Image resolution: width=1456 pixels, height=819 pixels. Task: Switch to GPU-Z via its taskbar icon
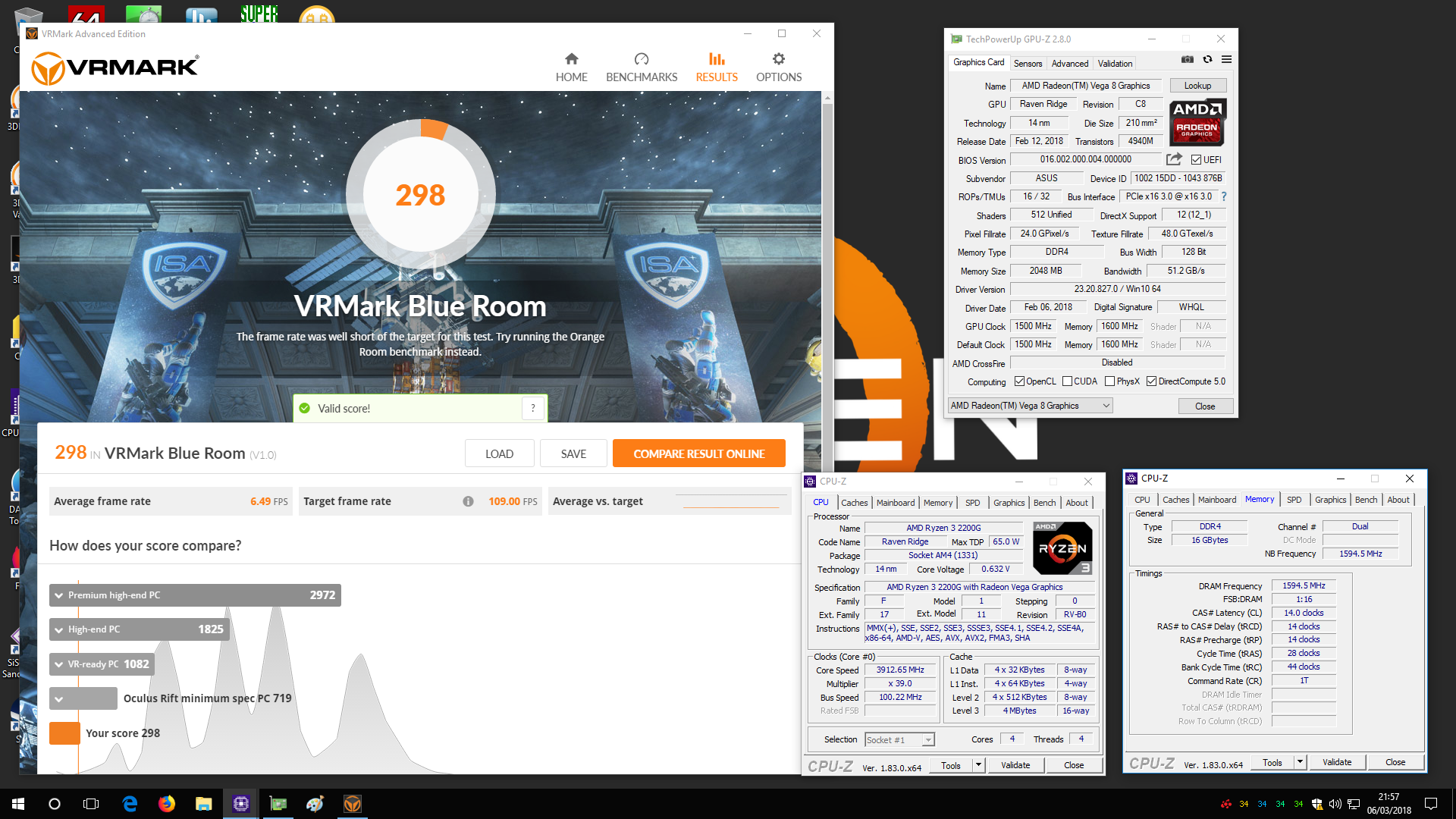[278, 804]
